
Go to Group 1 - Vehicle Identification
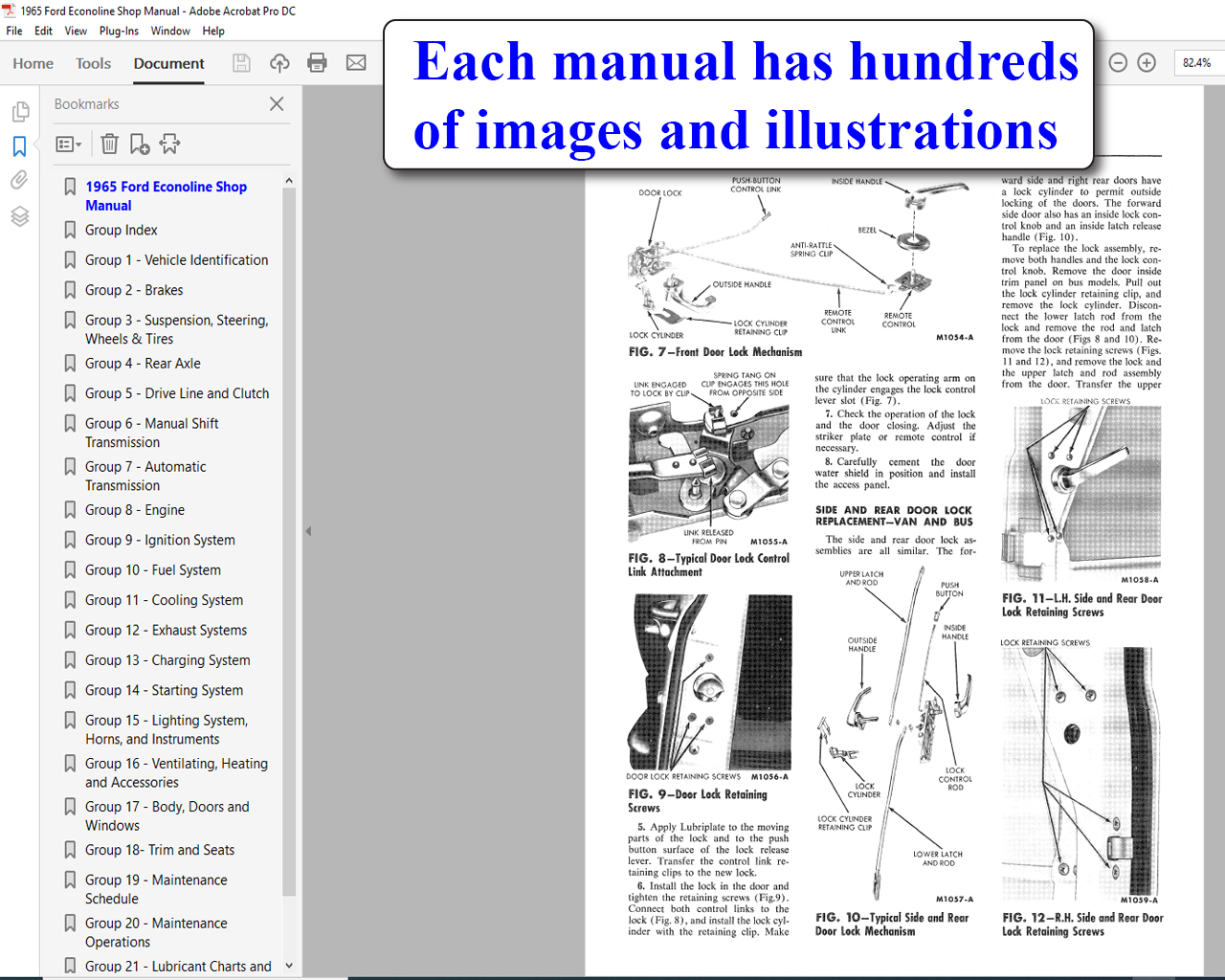pos(176,259)
